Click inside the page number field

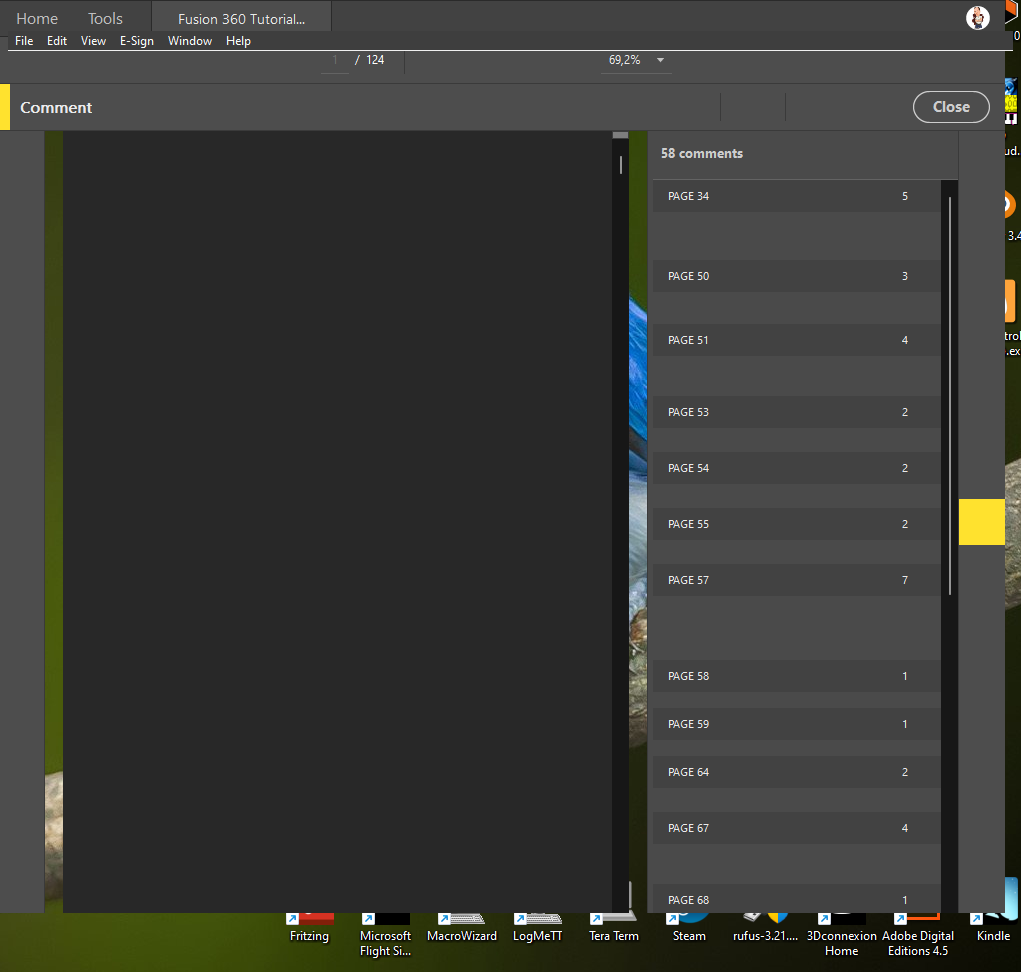tap(335, 60)
